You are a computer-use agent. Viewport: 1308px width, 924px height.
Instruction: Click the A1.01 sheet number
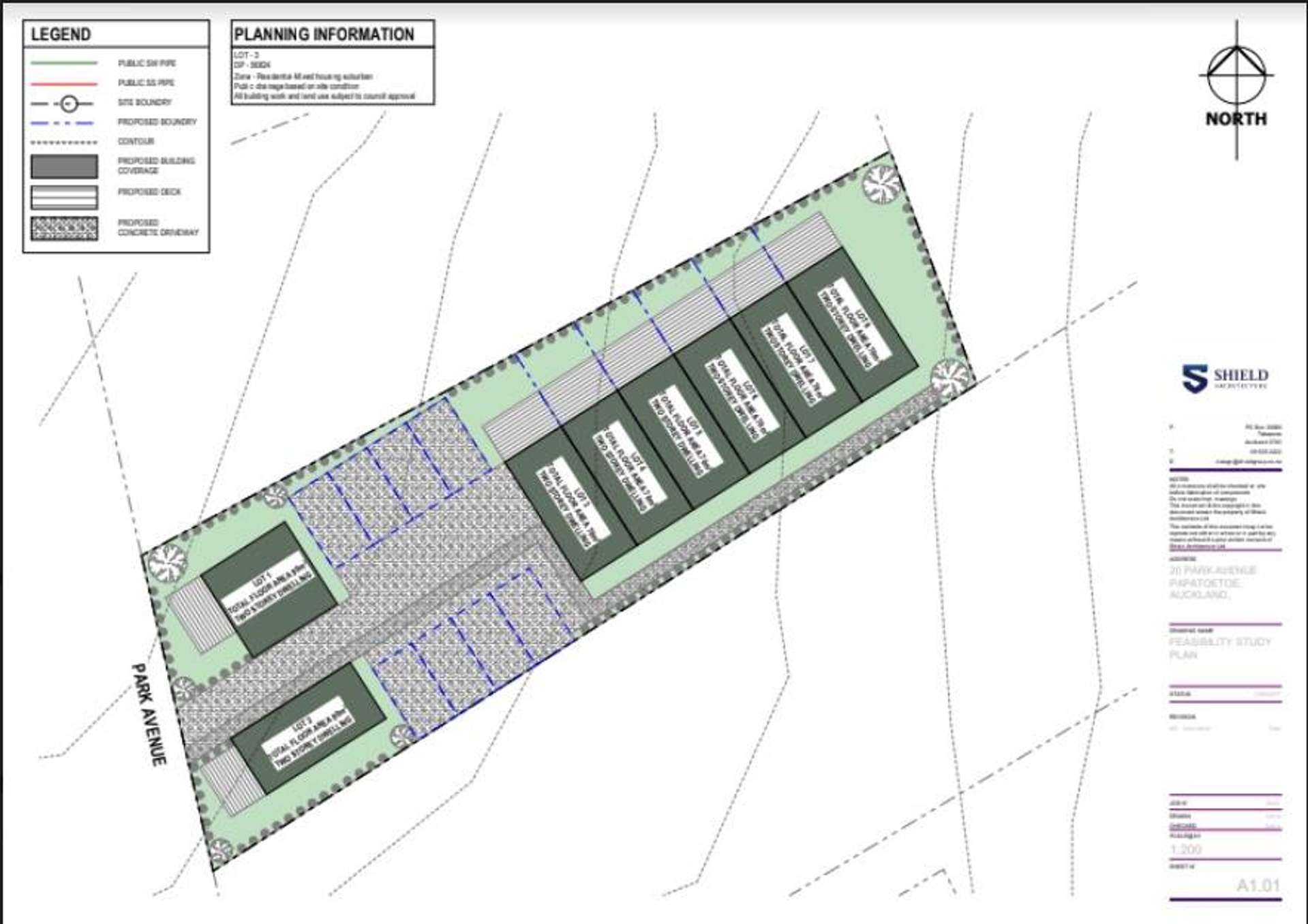tap(1258, 886)
